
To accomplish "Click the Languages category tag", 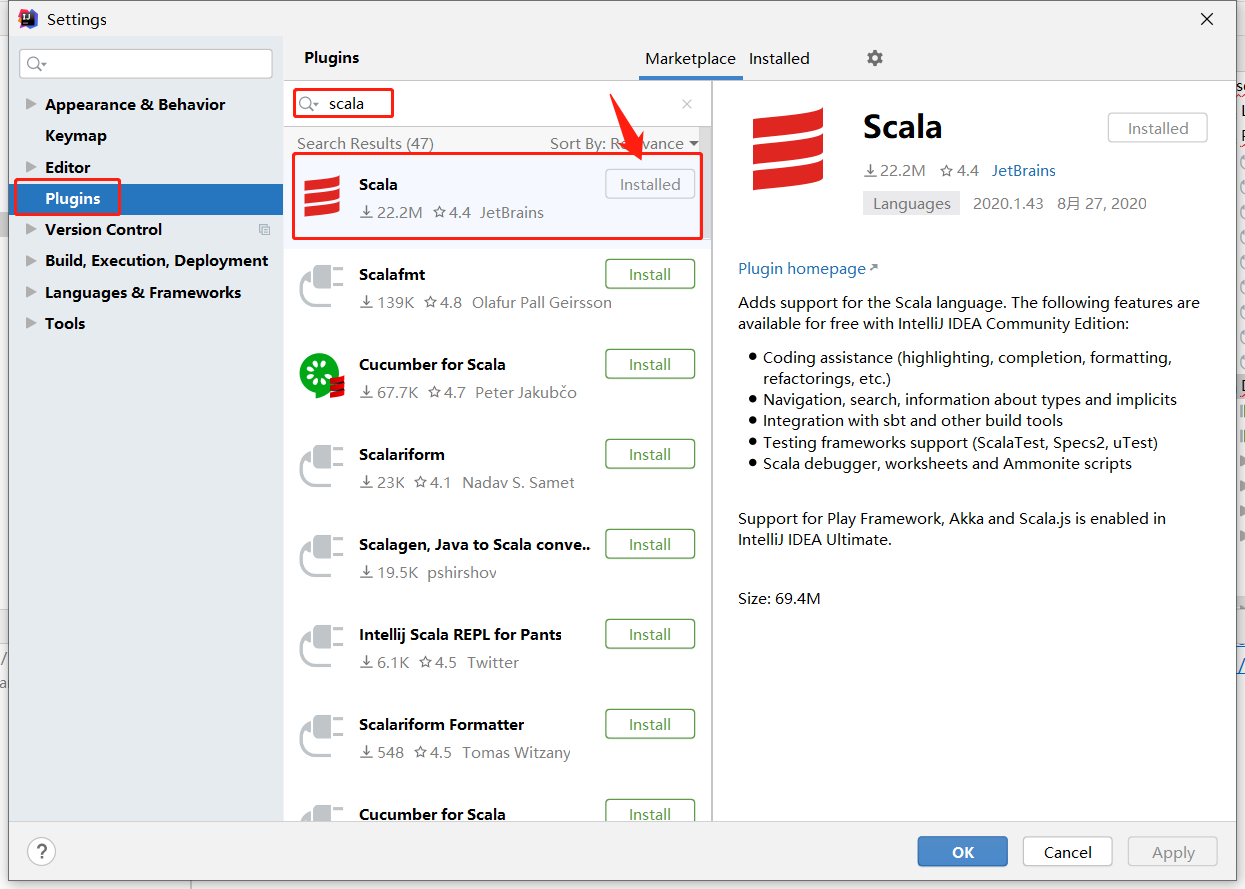I will click(x=912, y=203).
